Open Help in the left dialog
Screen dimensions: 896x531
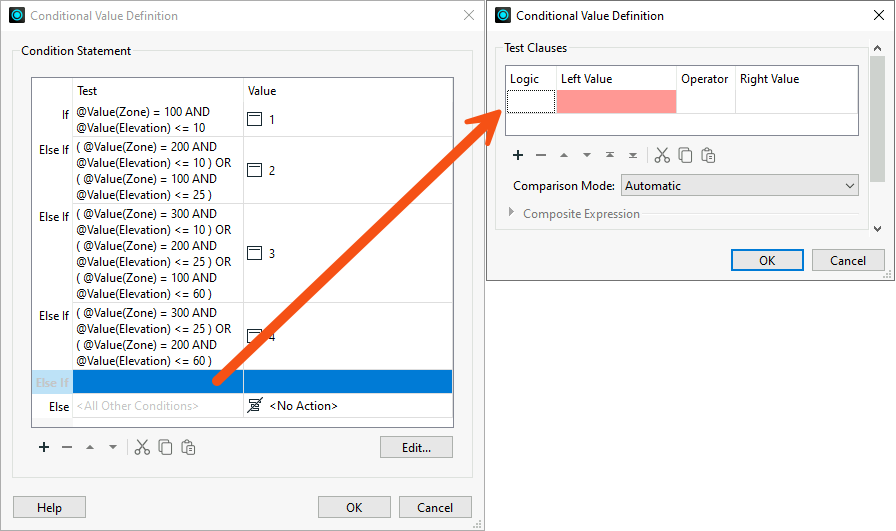49,507
